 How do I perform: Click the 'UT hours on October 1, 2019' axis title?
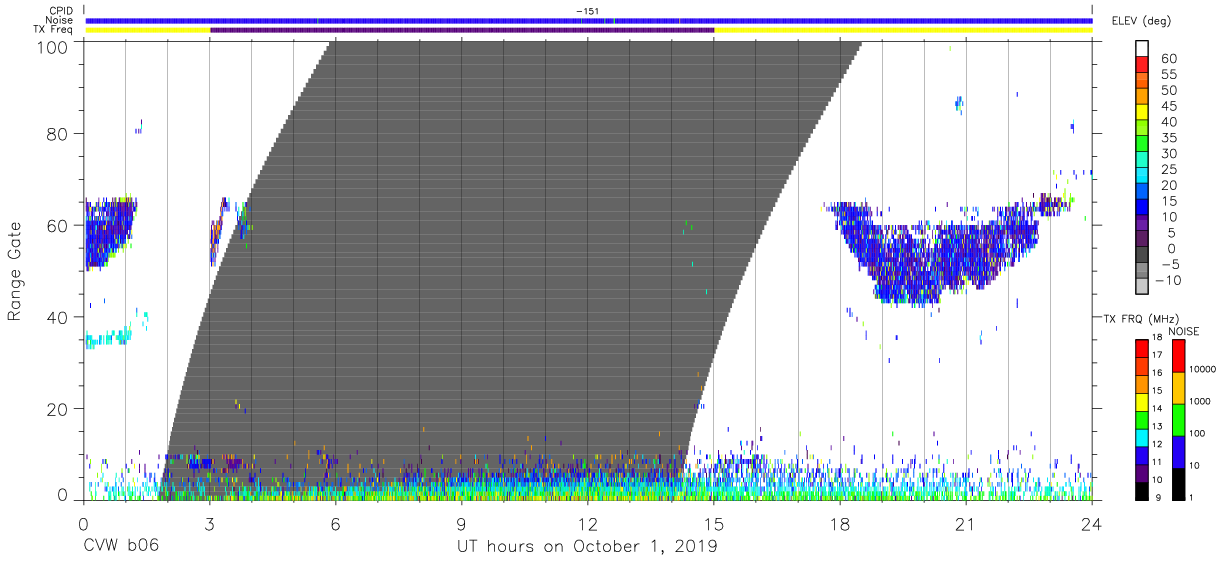point(587,547)
